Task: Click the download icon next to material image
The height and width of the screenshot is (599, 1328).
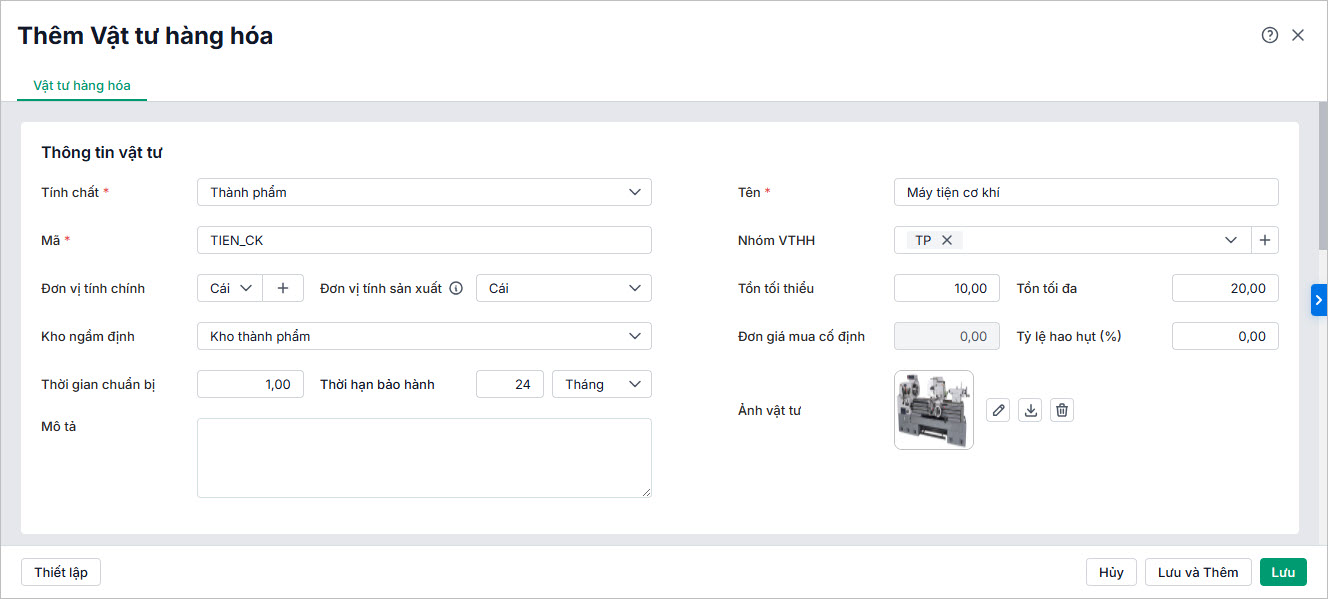Action: pos(1030,410)
